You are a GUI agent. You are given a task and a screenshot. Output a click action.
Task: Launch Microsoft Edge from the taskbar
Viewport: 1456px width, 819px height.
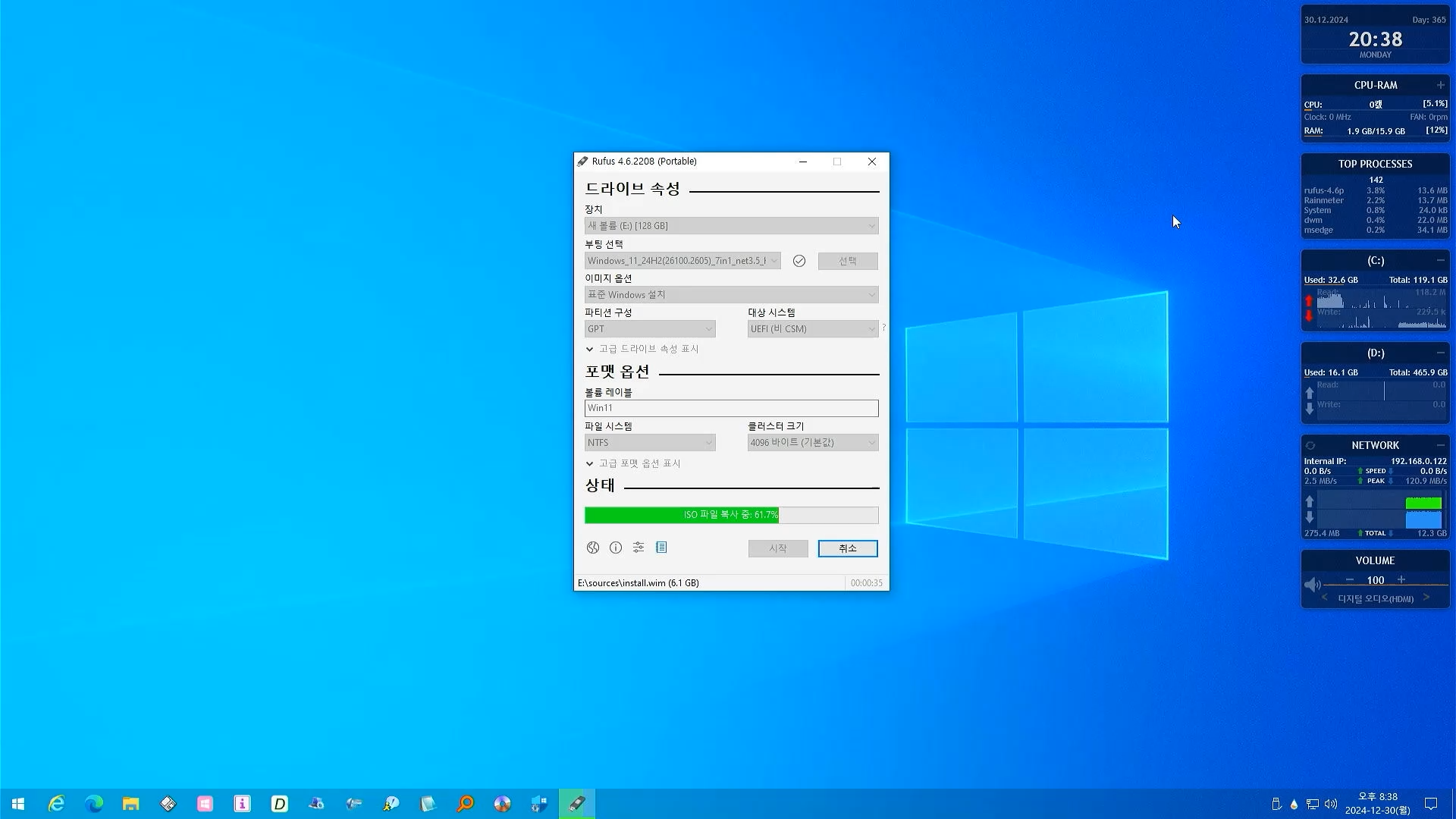click(93, 804)
